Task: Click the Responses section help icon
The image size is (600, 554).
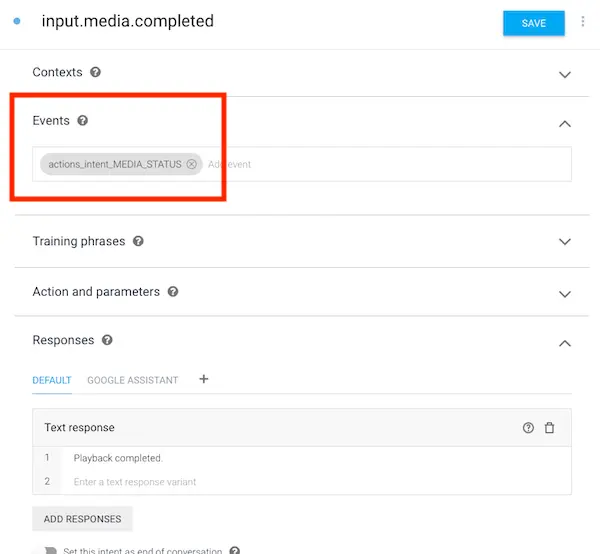Action: [x=107, y=340]
